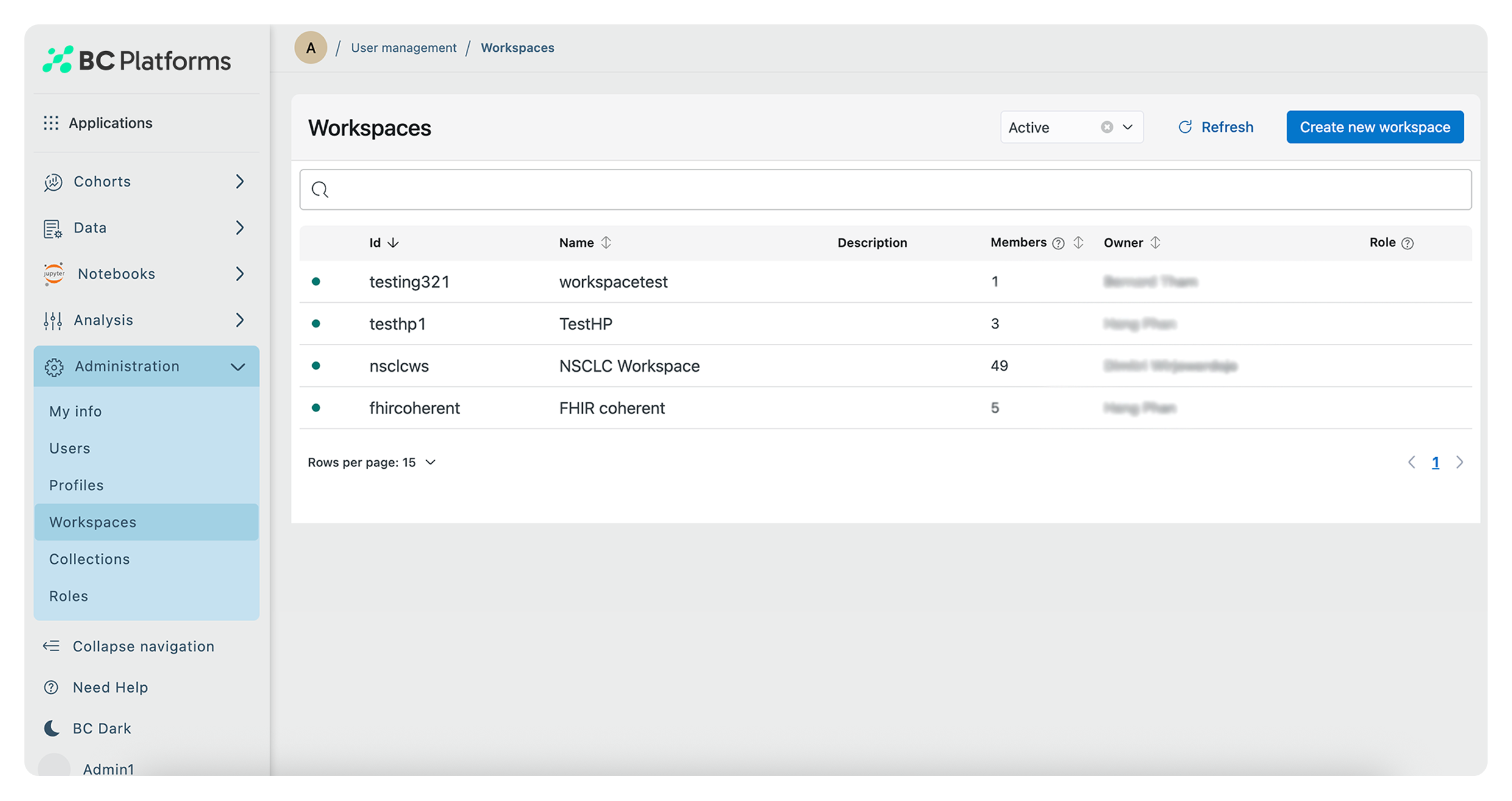Collapse navigation sidebar
This screenshot has width=1512, height=801.
click(143, 646)
